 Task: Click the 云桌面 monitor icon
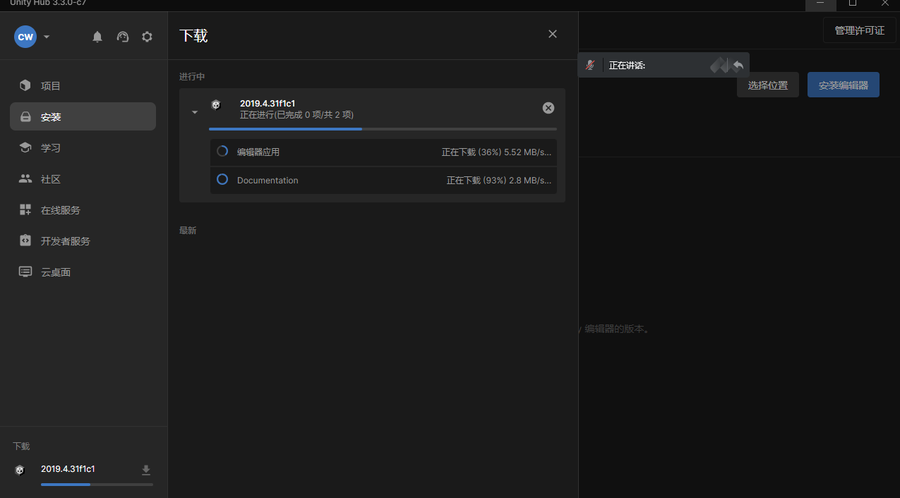coord(25,271)
